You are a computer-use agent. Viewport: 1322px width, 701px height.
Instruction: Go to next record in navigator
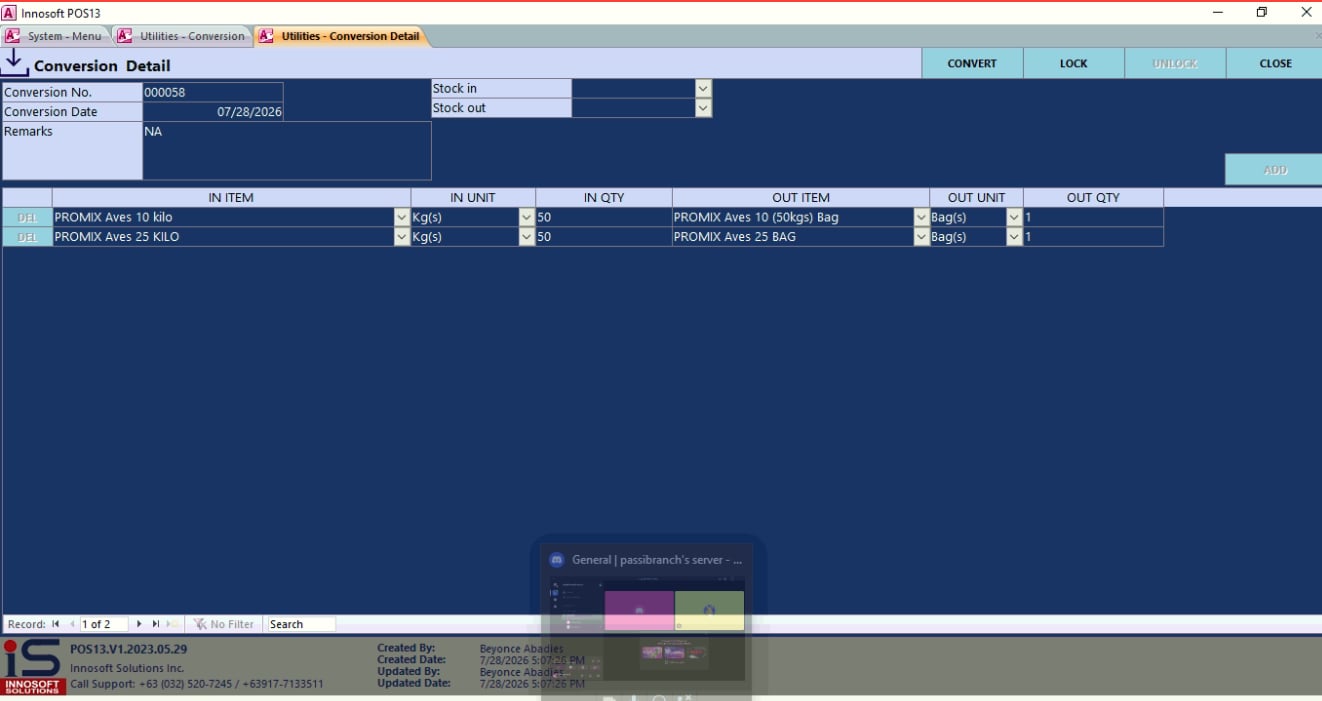(139, 624)
